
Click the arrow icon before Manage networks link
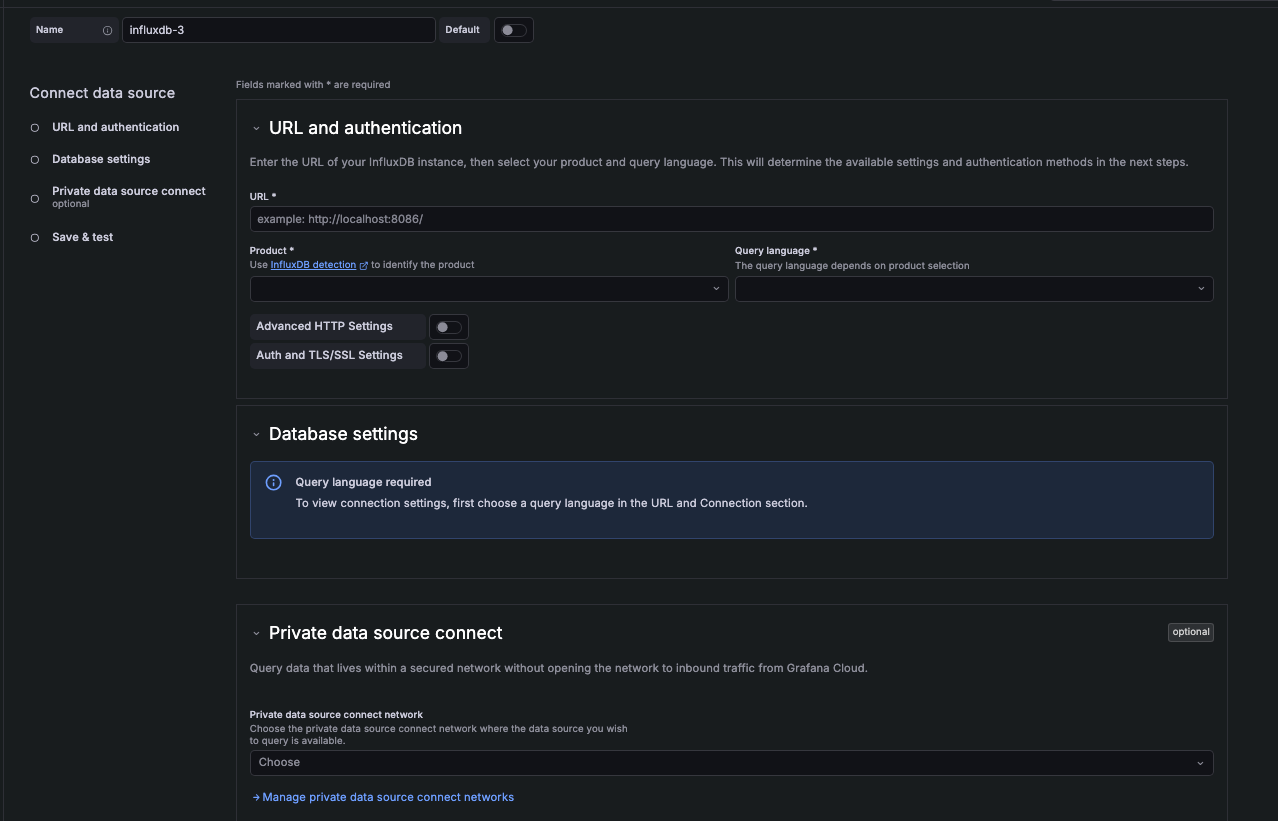pyautogui.click(x=255, y=797)
